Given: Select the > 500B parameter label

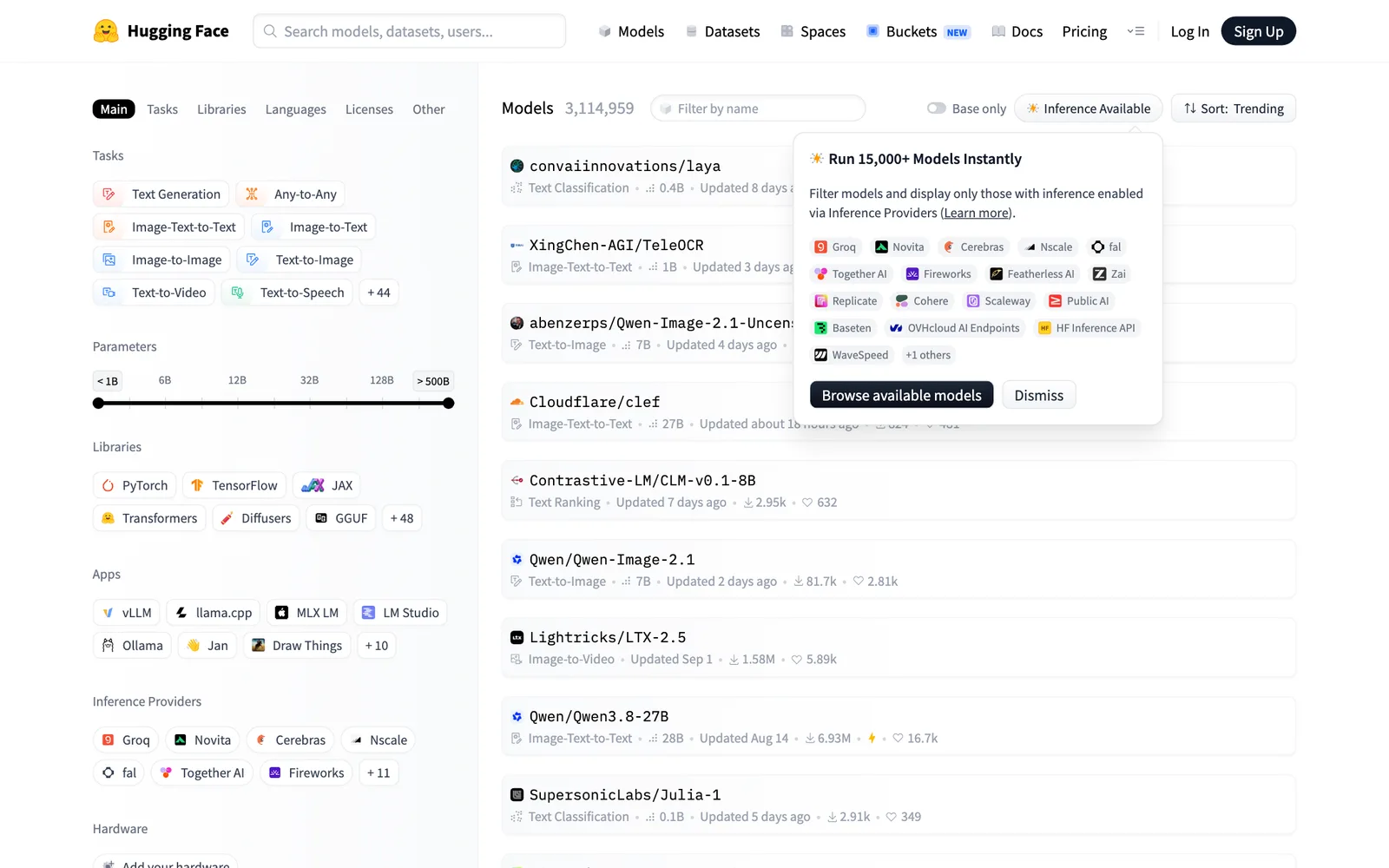Looking at the screenshot, I should (433, 381).
